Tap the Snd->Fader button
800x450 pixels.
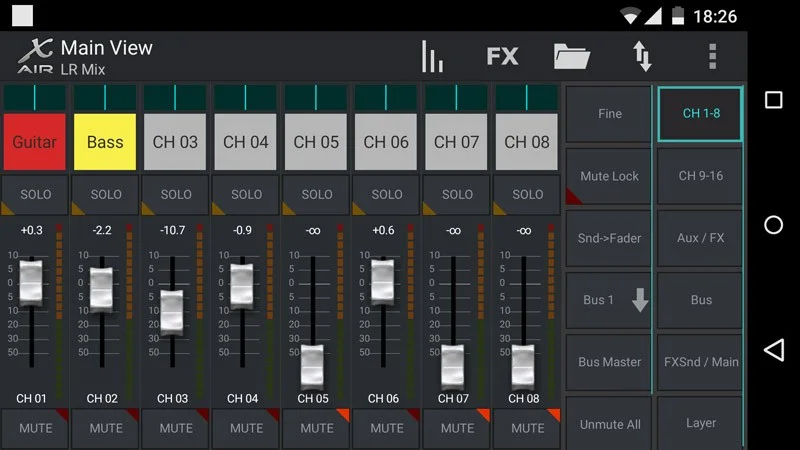pyautogui.click(x=609, y=238)
